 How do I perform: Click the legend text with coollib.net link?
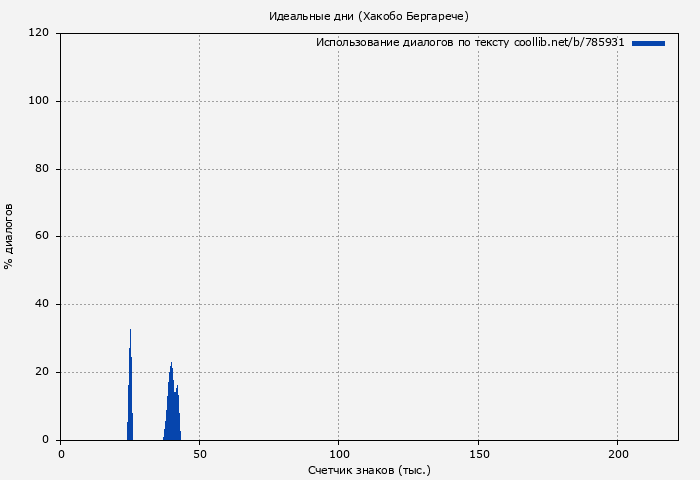pyautogui.click(x=470, y=43)
